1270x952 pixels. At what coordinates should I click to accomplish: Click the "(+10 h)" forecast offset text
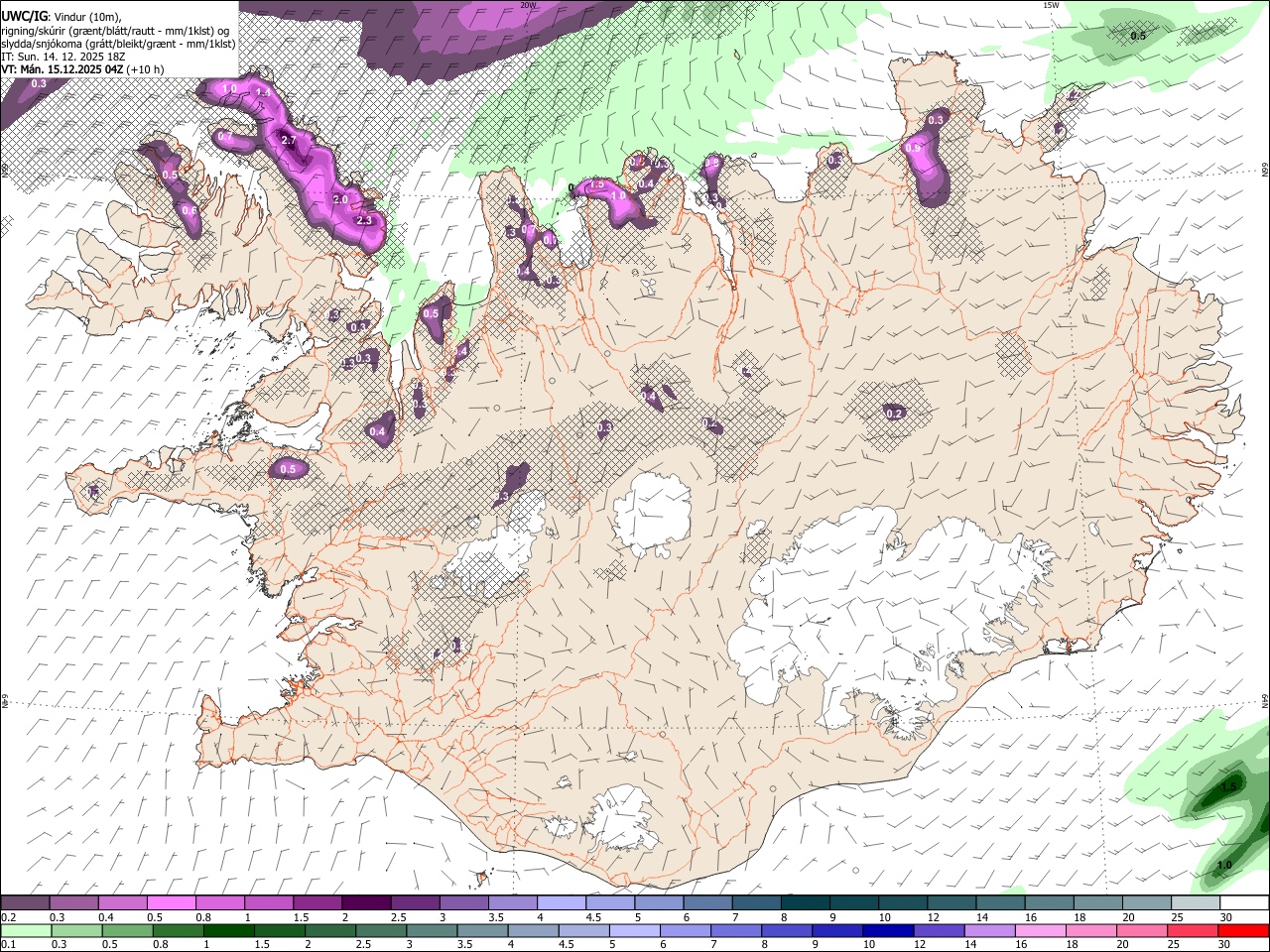(x=146, y=69)
